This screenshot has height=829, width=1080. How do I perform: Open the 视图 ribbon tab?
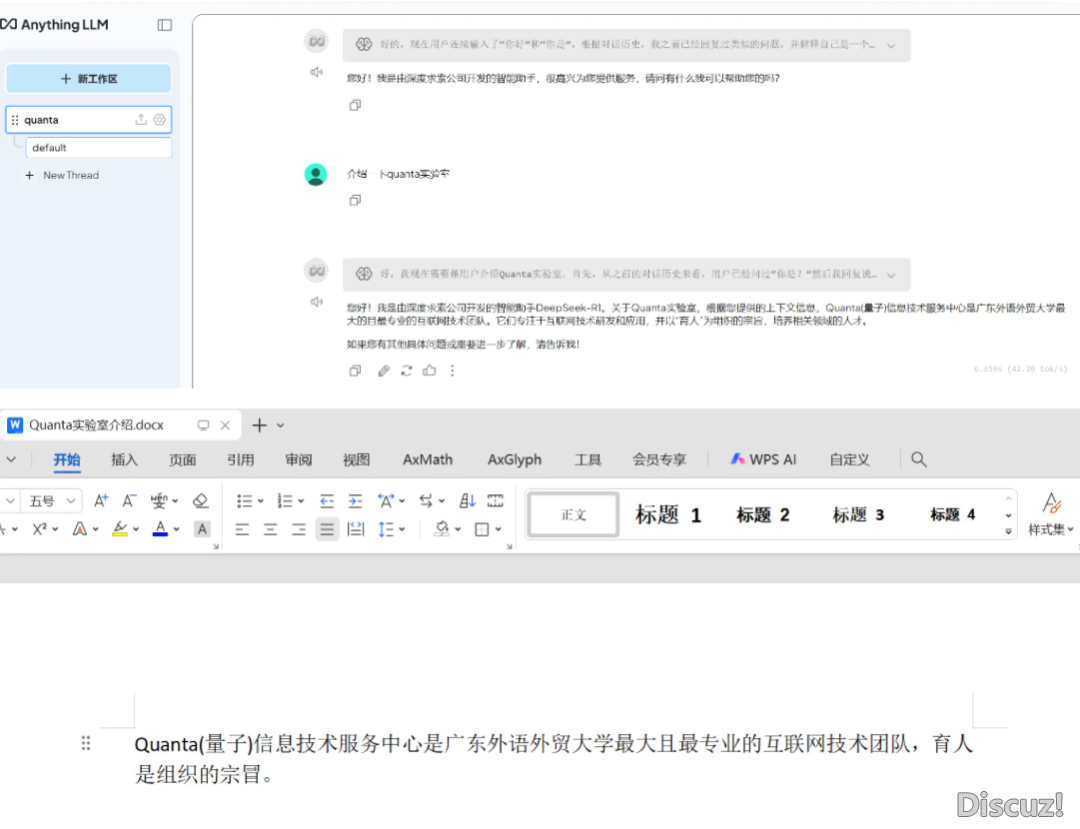pyautogui.click(x=356, y=460)
